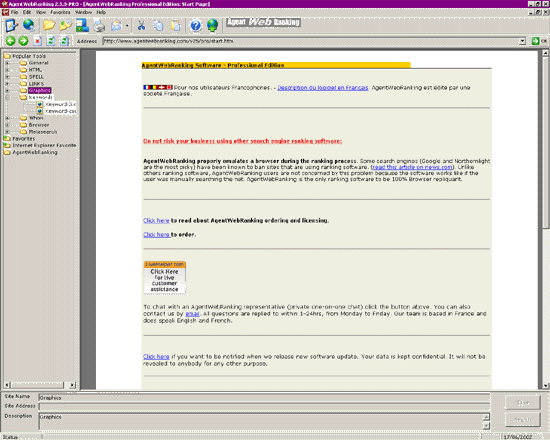This screenshot has width=550, height=440.
Task: Click the second folder icon with arrow
Action: pos(66,25)
